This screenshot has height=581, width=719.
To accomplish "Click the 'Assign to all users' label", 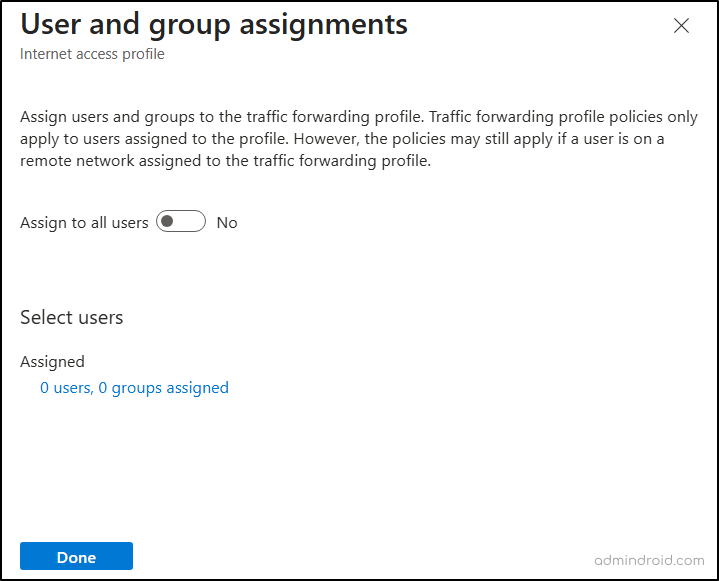I will [x=84, y=223].
